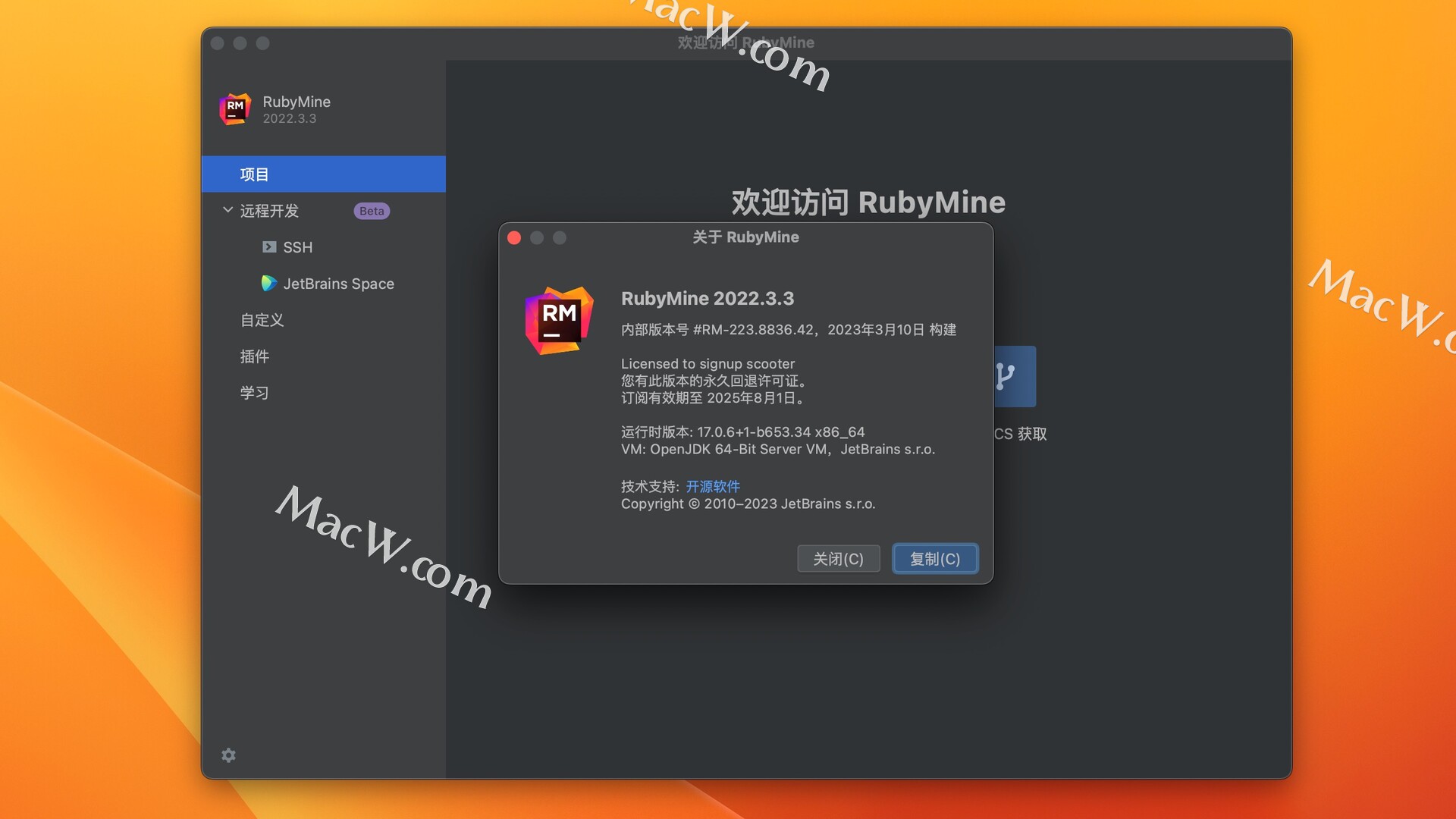Click the 复制(C) button
Image resolution: width=1456 pixels, height=819 pixels.
[935, 559]
